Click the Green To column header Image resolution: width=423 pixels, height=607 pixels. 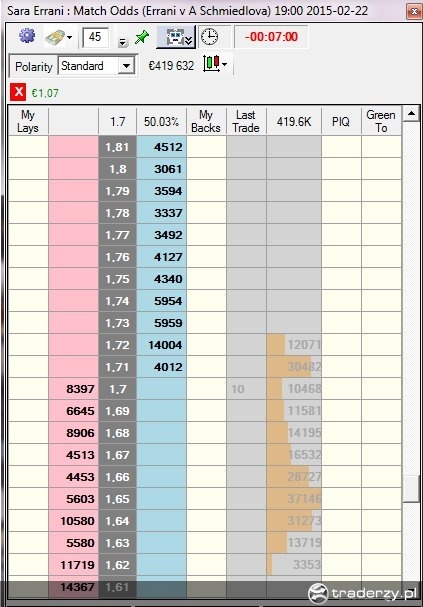pos(381,121)
